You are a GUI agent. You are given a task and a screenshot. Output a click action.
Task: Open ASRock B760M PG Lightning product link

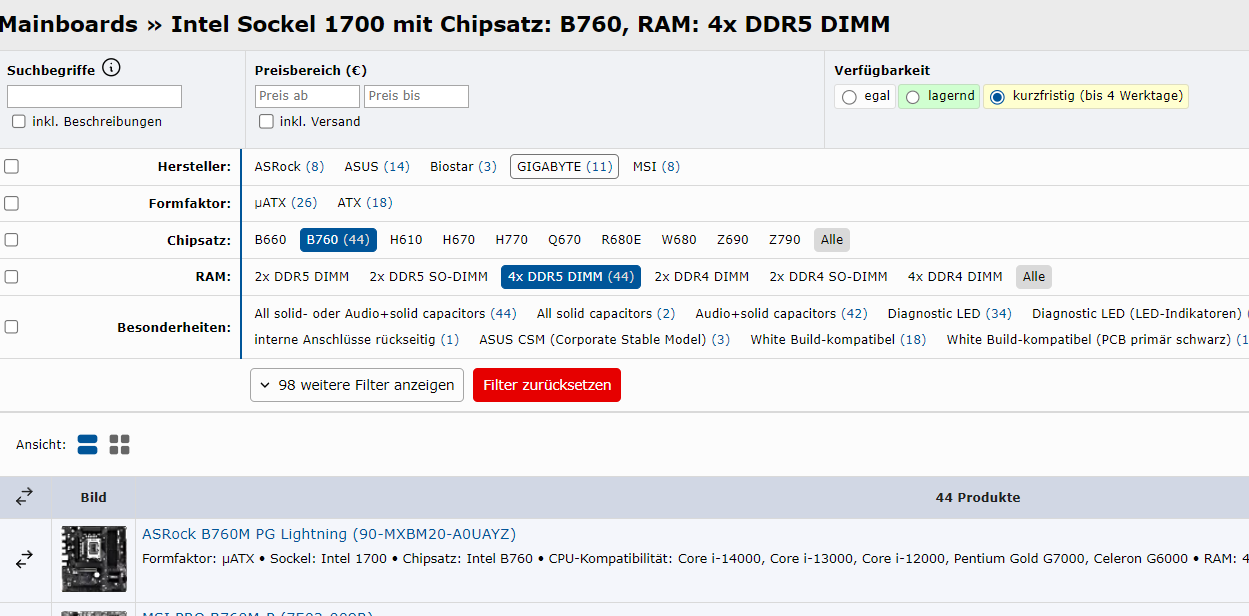[x=329, y=535]
